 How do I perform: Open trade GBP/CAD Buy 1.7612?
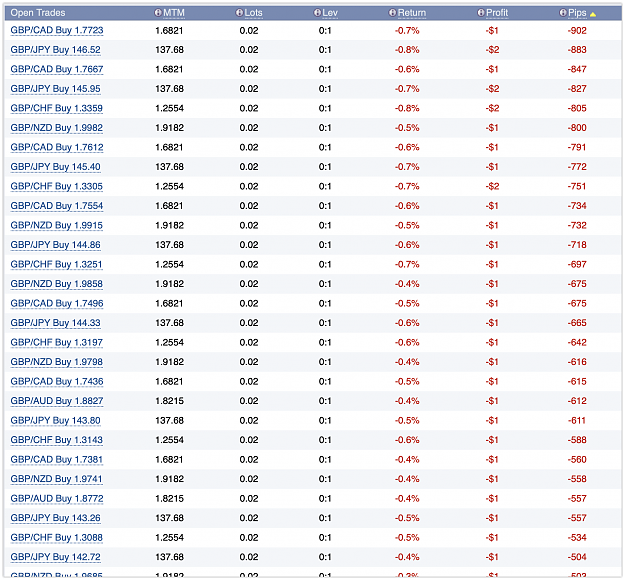pos(57,147)
